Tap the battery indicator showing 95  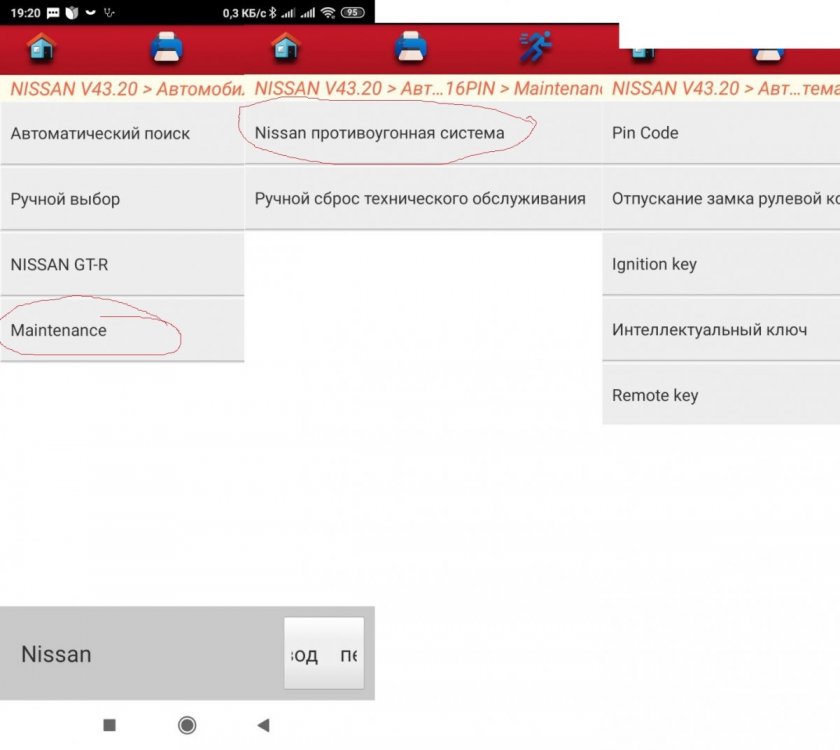tap(352, 12)
